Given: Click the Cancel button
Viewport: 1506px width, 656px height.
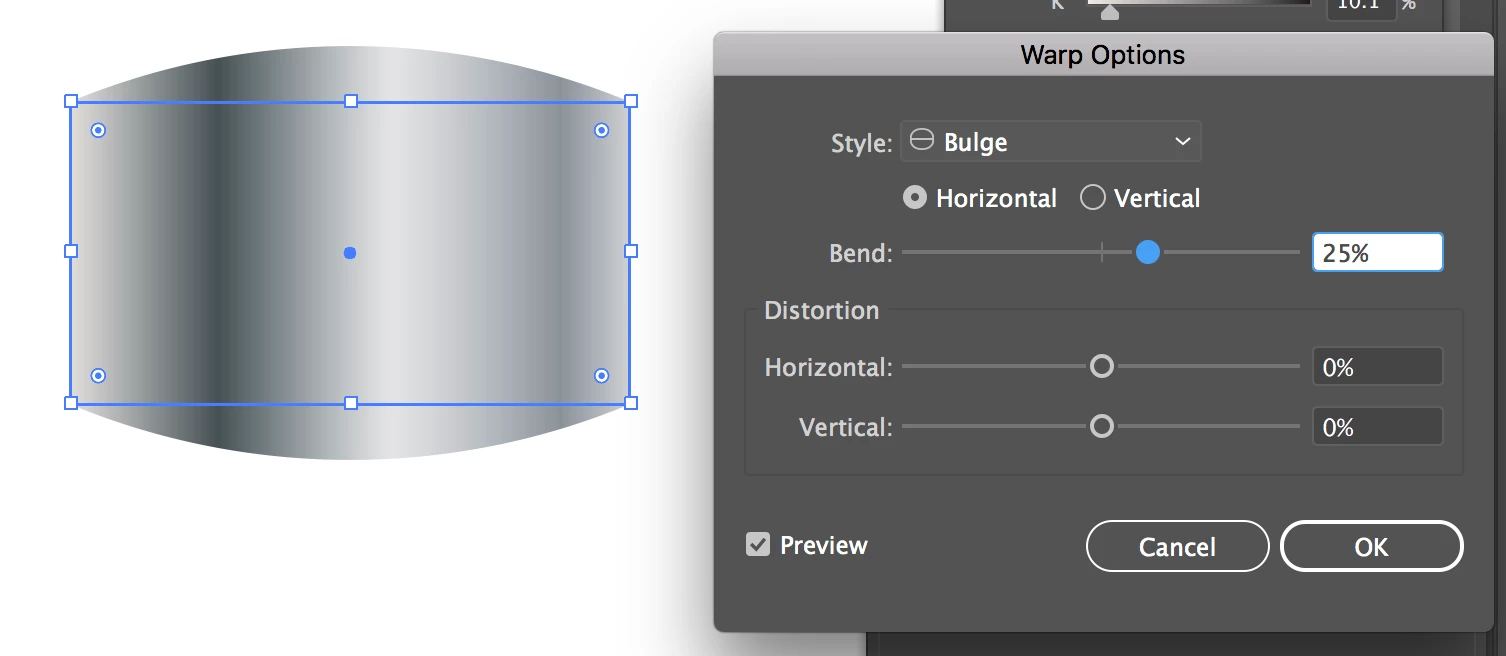Looking at the screenshot, I should click(1177, 546).
